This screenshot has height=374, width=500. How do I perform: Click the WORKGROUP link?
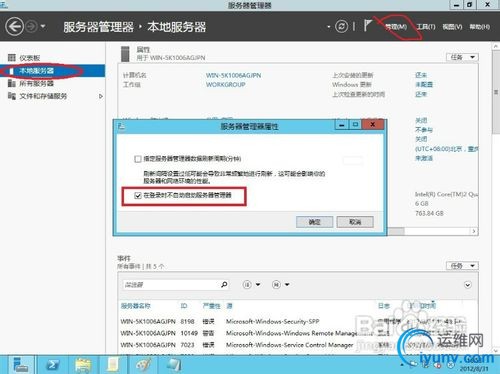226,85
